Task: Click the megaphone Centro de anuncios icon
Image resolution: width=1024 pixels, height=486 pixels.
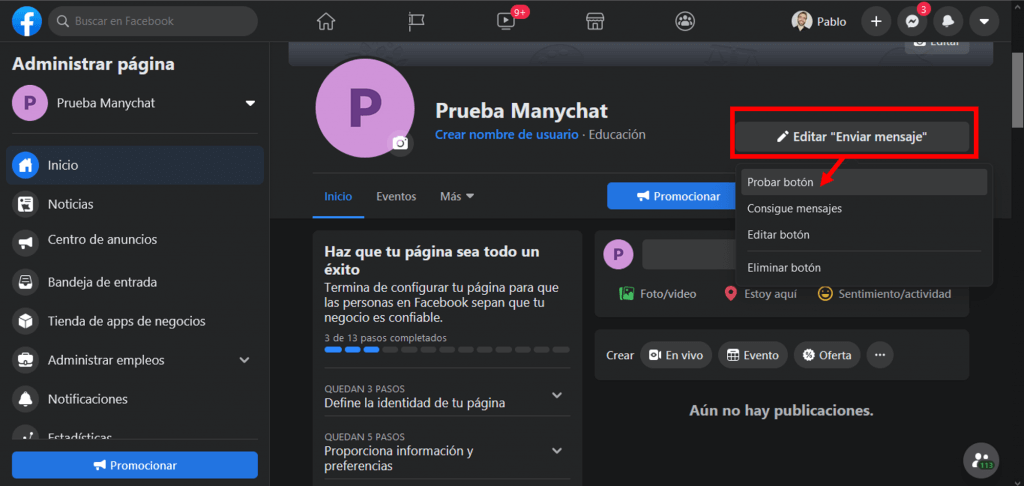Action: [25, 243]
